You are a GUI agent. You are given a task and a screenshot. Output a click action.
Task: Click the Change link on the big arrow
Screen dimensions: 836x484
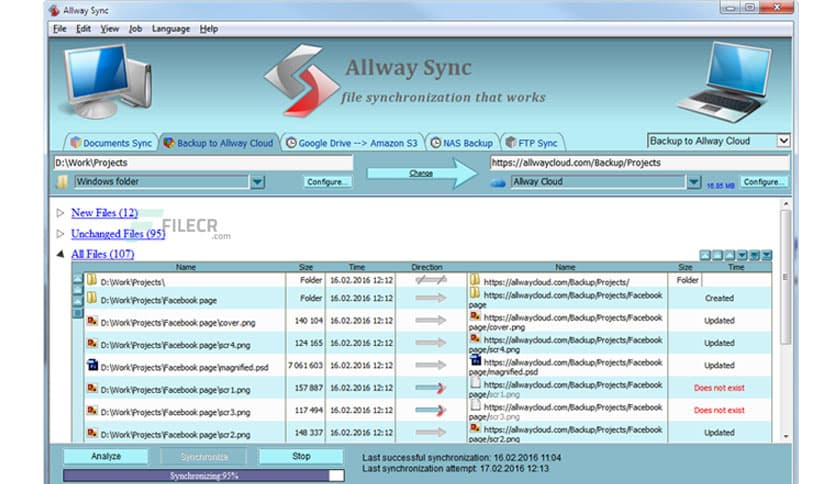tap(421, 173)
